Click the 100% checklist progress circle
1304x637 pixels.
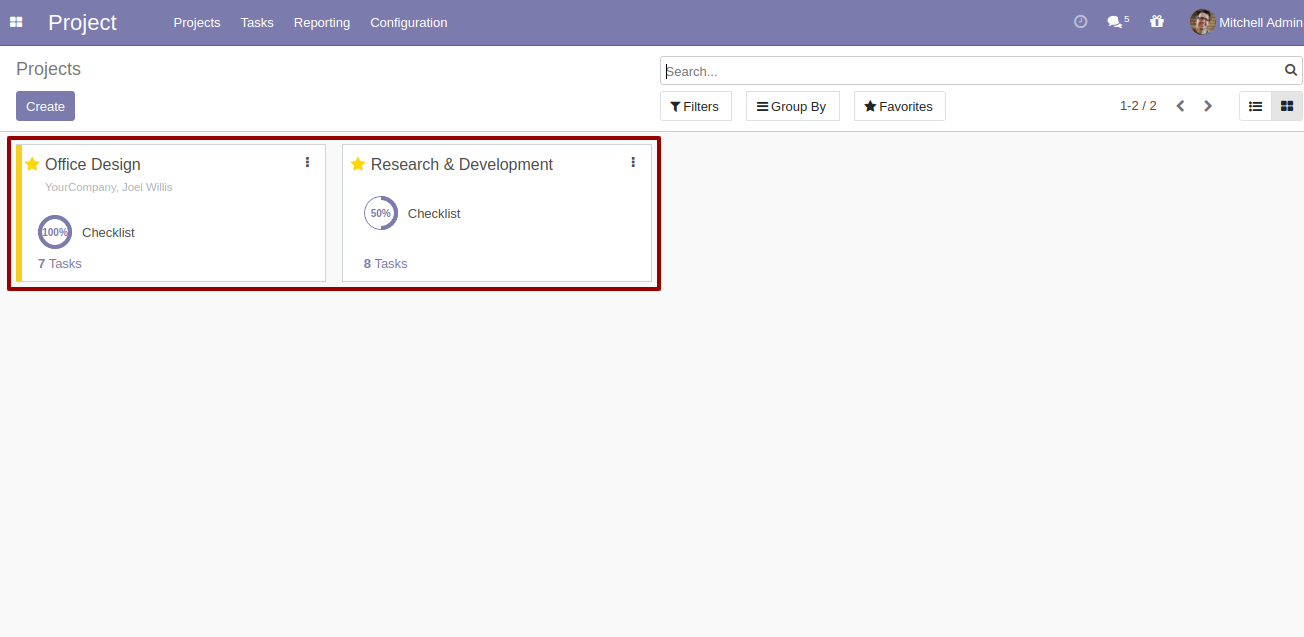tap(55, 232)
